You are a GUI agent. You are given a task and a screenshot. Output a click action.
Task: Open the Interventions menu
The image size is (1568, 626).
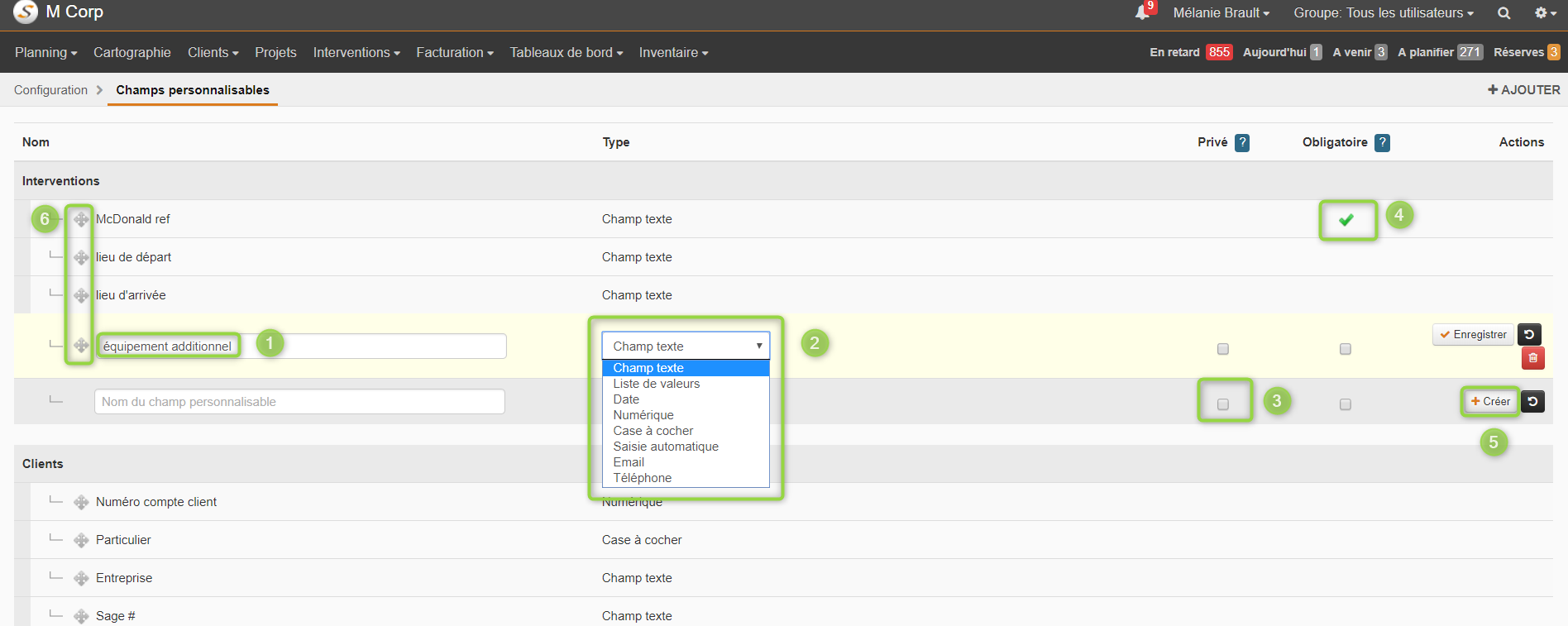point(356,52)
